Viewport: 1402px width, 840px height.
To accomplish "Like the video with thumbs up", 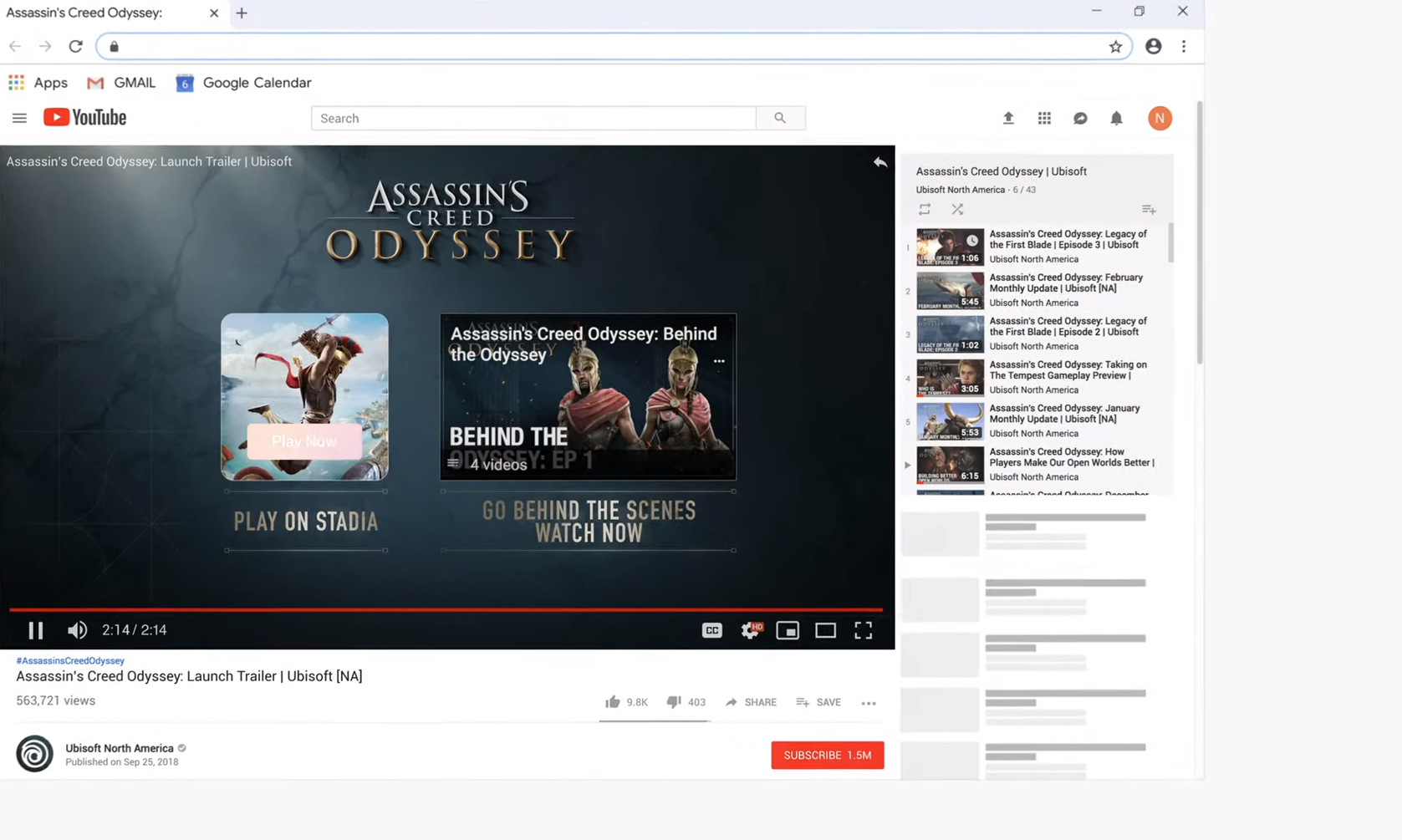I will pyautogui.click(x=626, y=702).
